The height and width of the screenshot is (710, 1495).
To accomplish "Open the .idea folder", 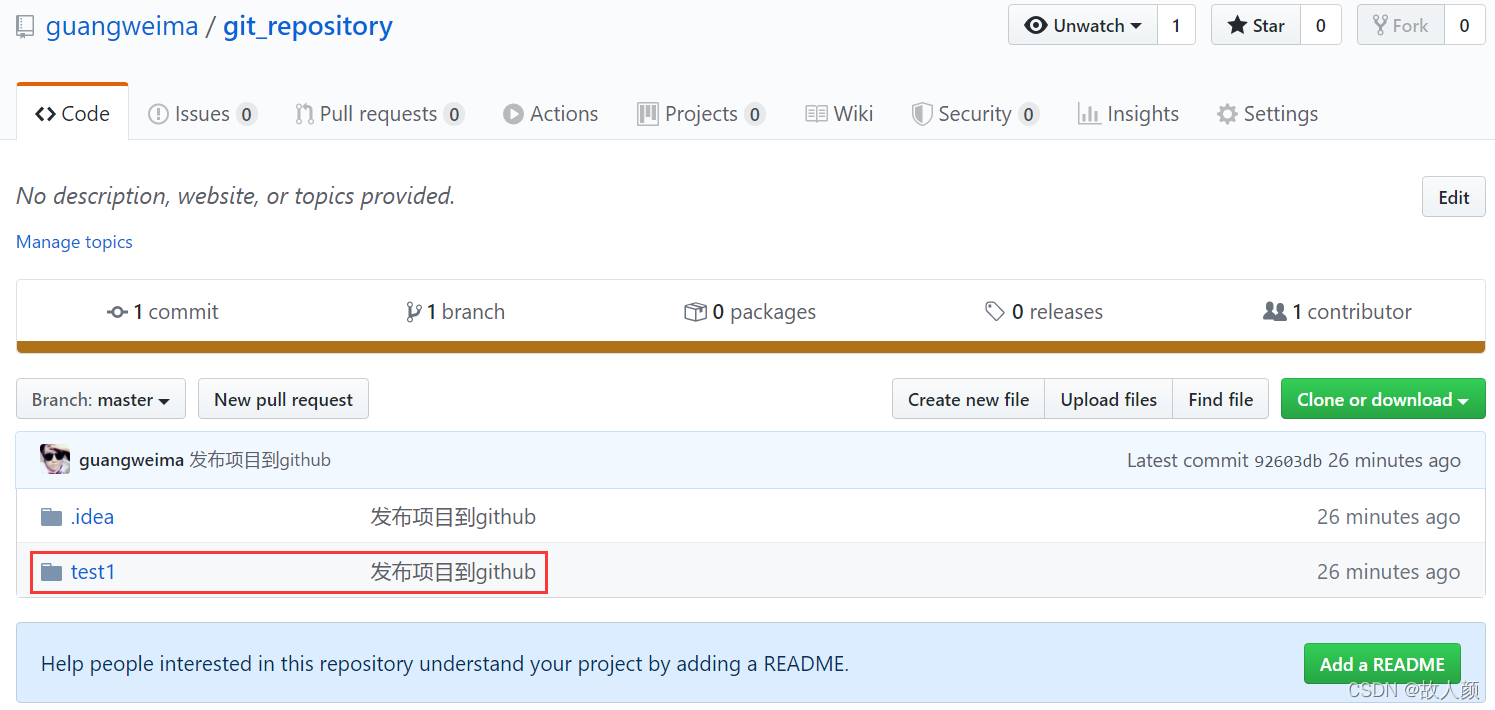I will click(x=92, y=517).
